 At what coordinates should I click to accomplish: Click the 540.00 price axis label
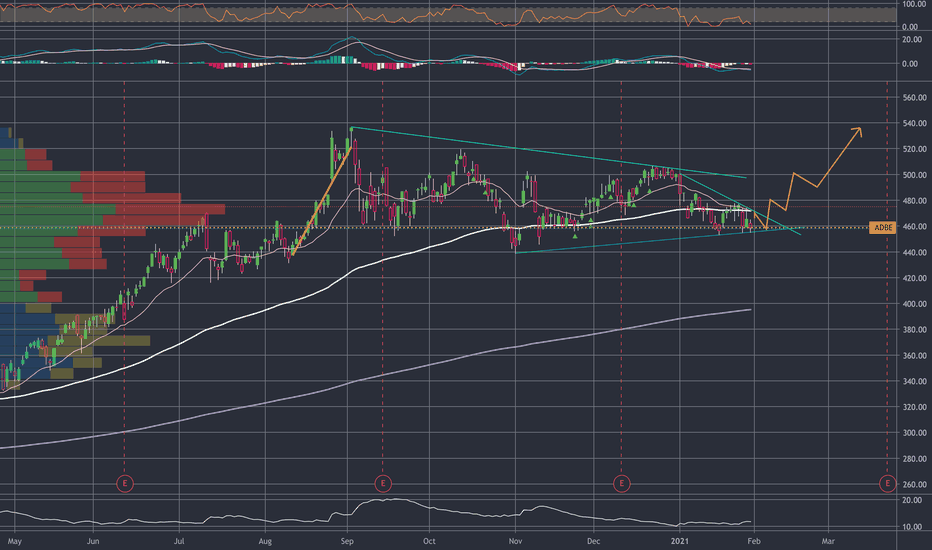914,123
